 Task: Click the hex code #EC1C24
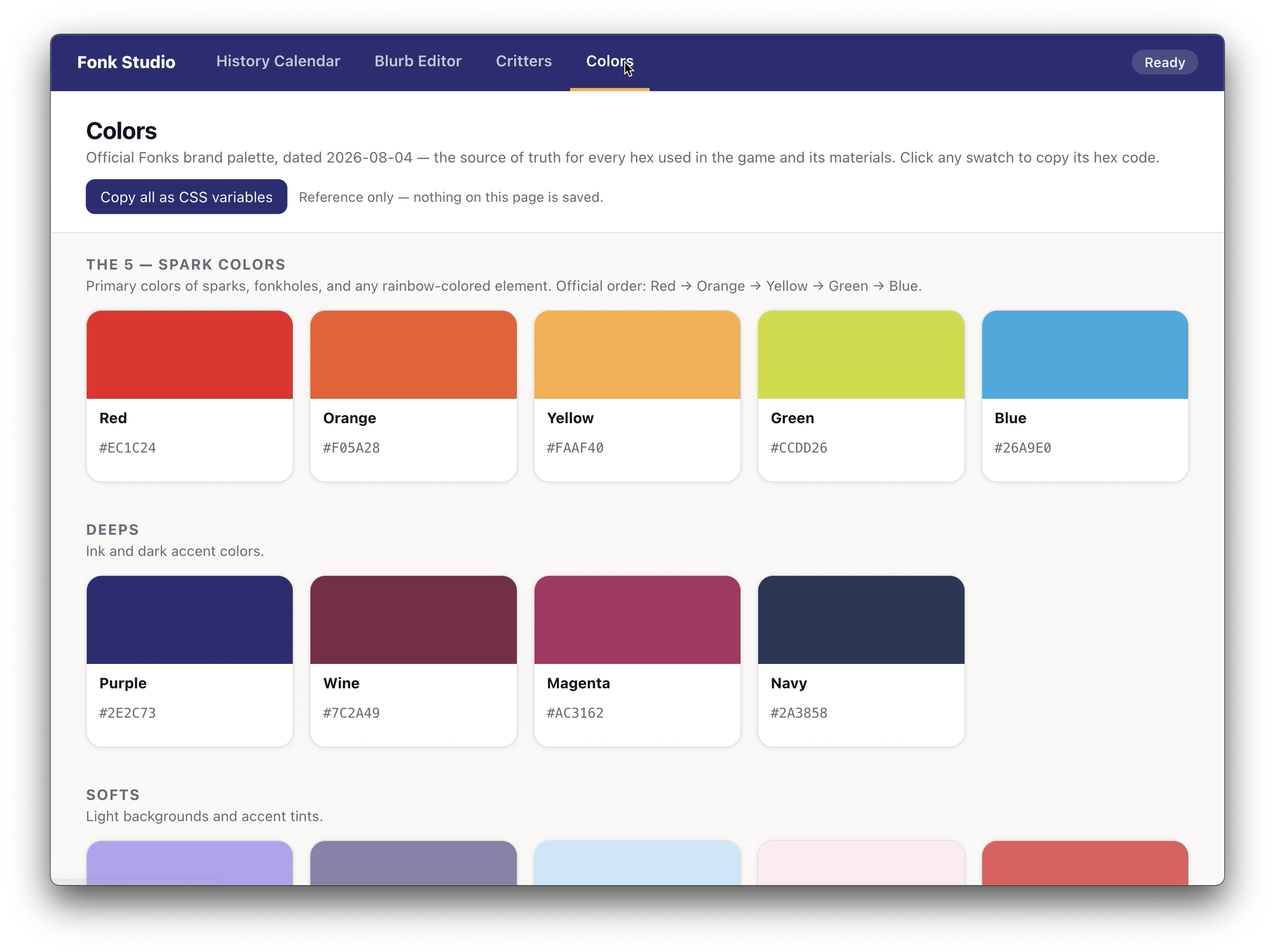point(127,448)
